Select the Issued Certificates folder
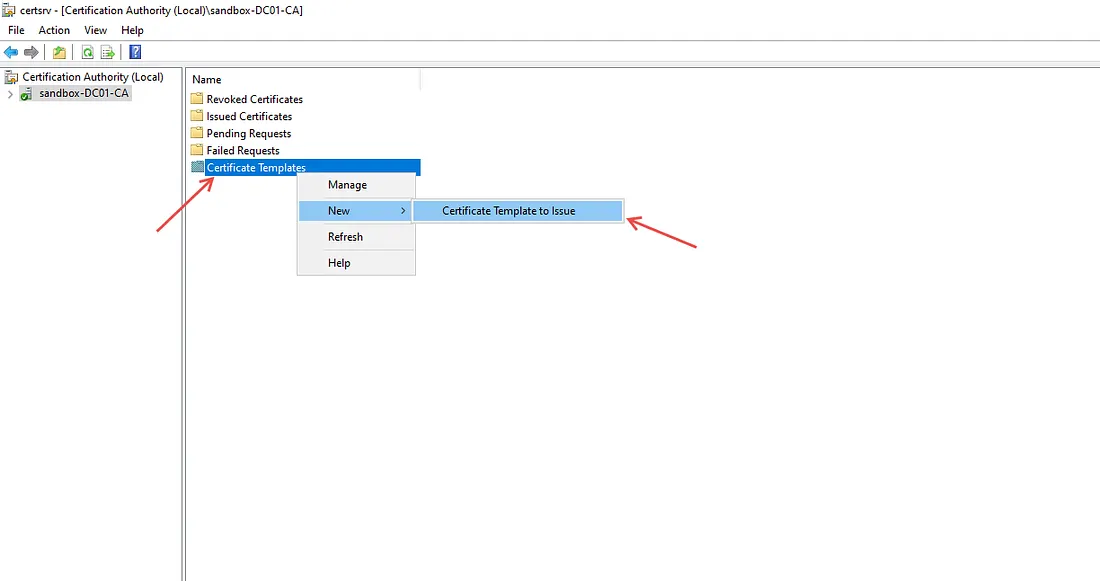The height and width of the screenshot is (581, 1100). [x=249, y=116]
